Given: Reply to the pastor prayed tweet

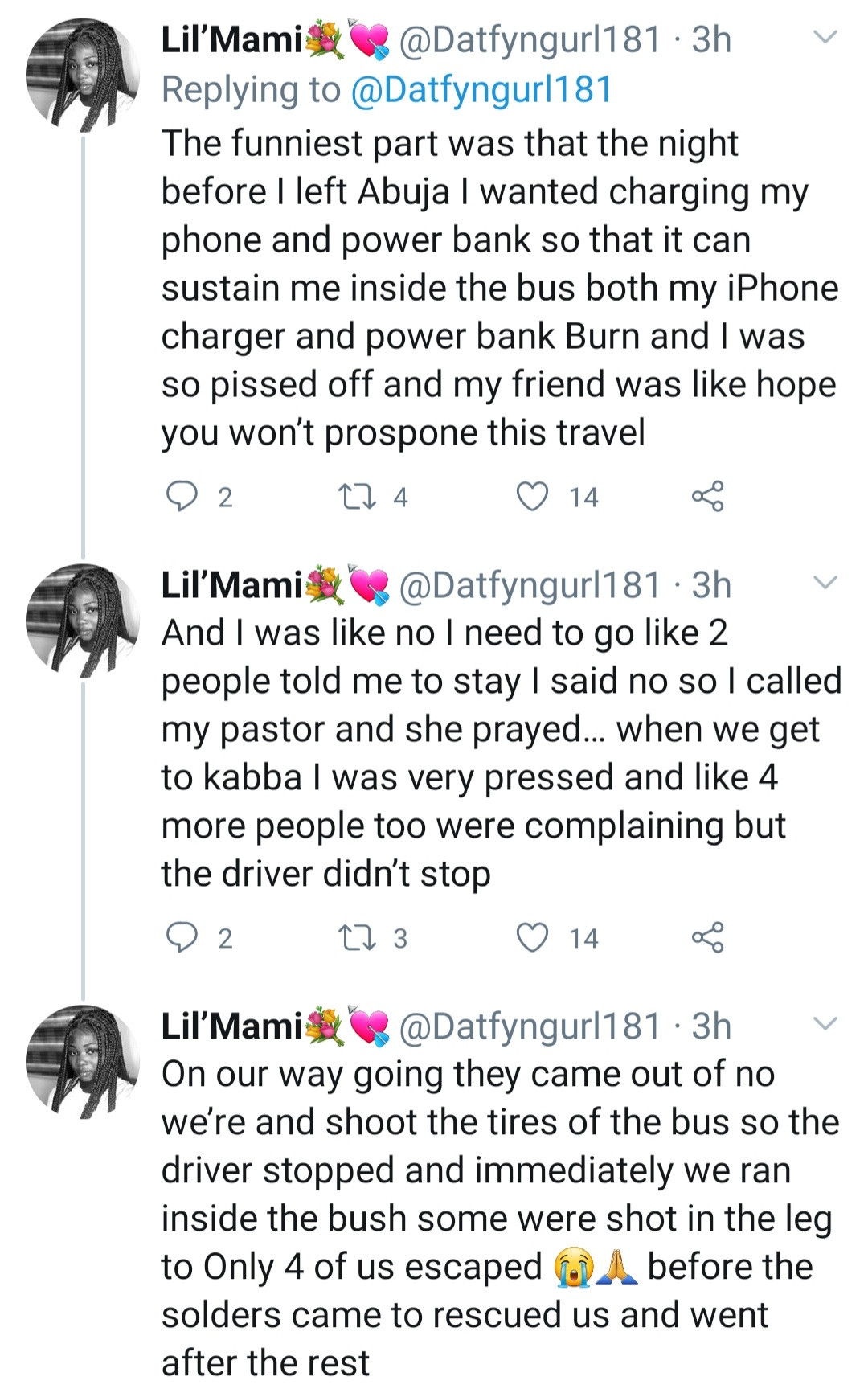Looking at the screenshot, I should click(182, 937).
